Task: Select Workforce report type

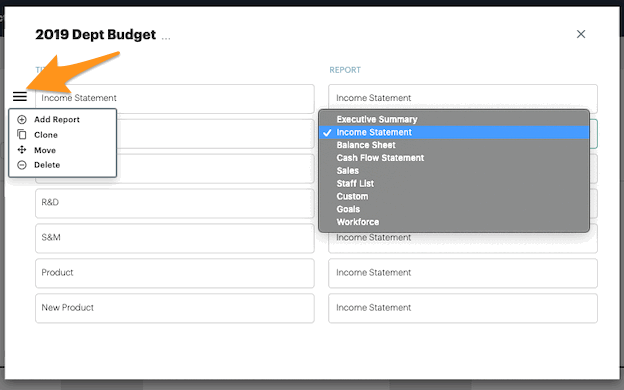Action: point(454,222)
